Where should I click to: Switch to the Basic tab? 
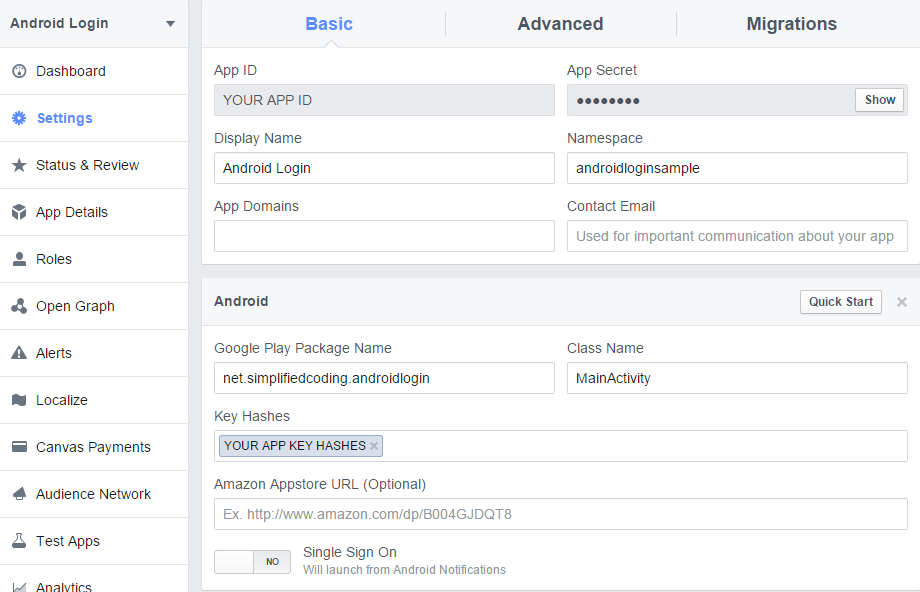pos(329,23)
